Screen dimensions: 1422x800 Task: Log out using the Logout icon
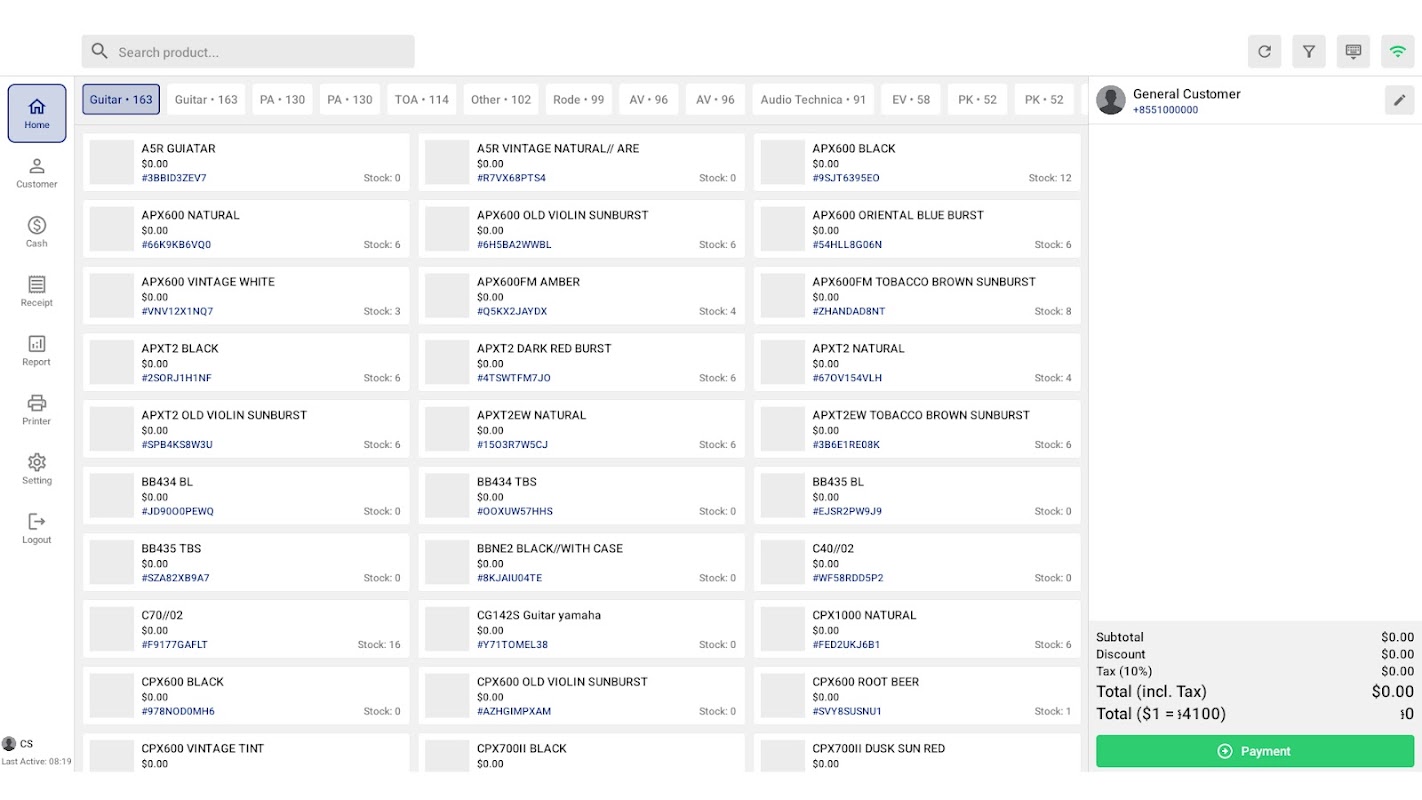click(x=37, y=528)
